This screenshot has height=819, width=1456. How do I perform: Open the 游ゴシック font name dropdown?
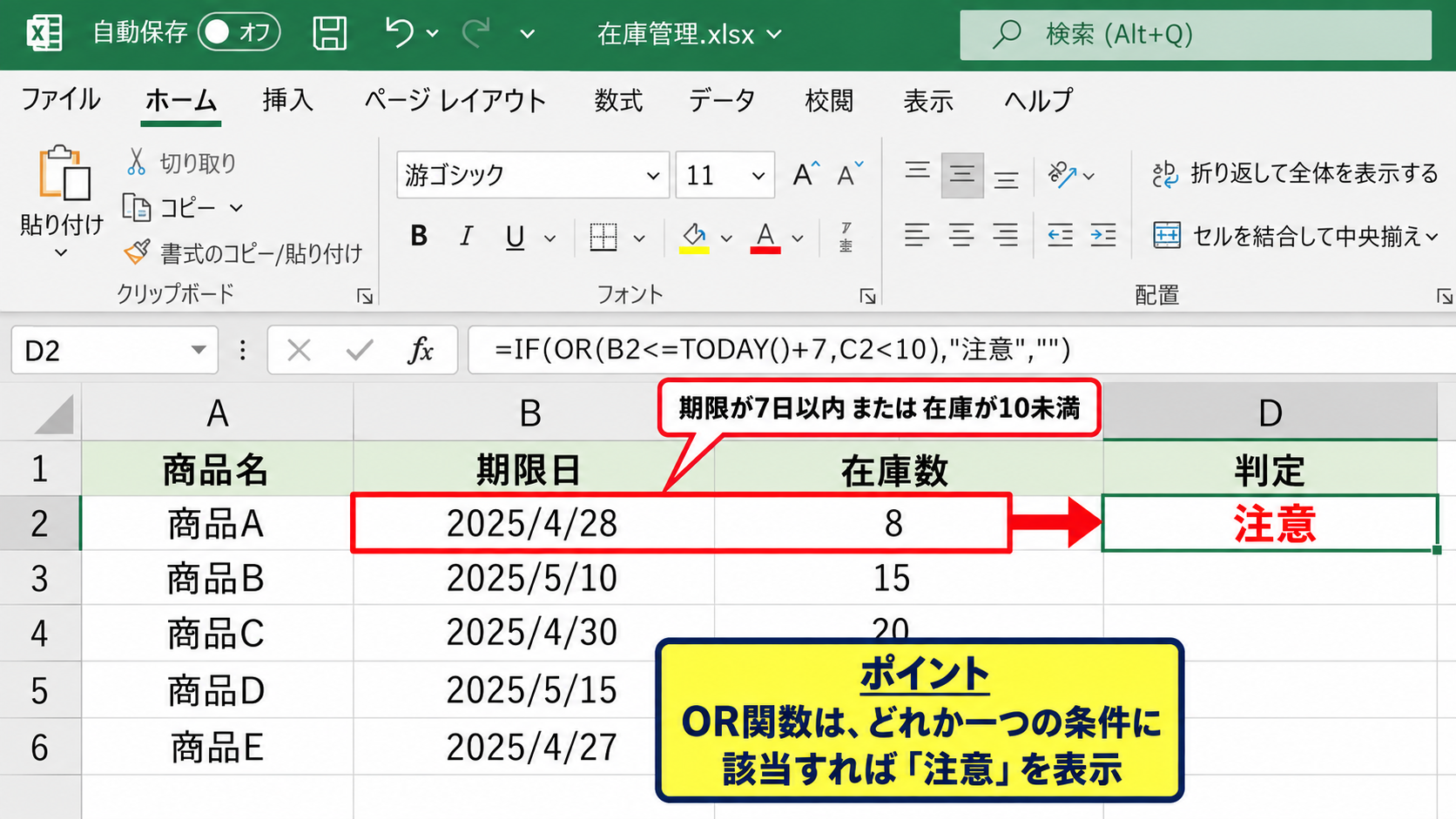point(652,176)
